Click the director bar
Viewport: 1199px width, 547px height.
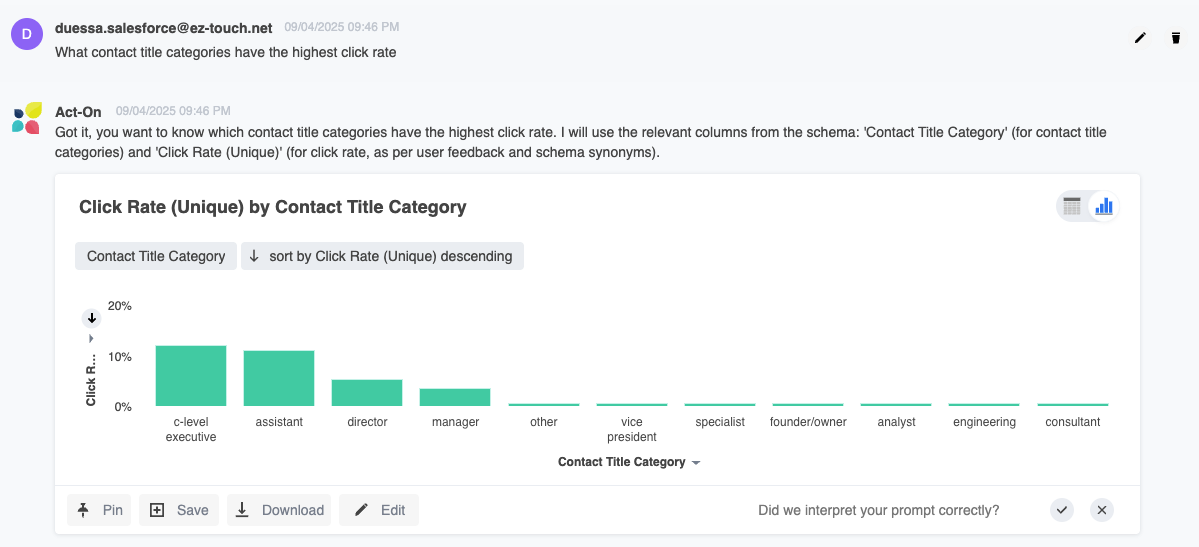[x=367, y=392]
